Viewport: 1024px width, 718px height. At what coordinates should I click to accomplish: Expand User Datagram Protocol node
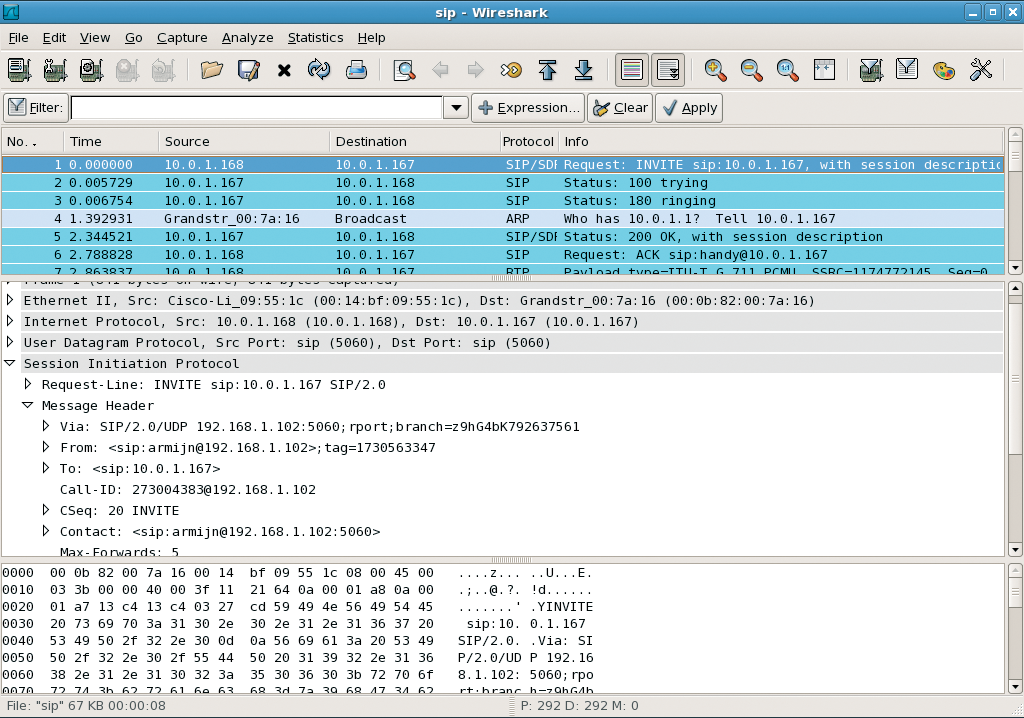[x=10, y=342]
